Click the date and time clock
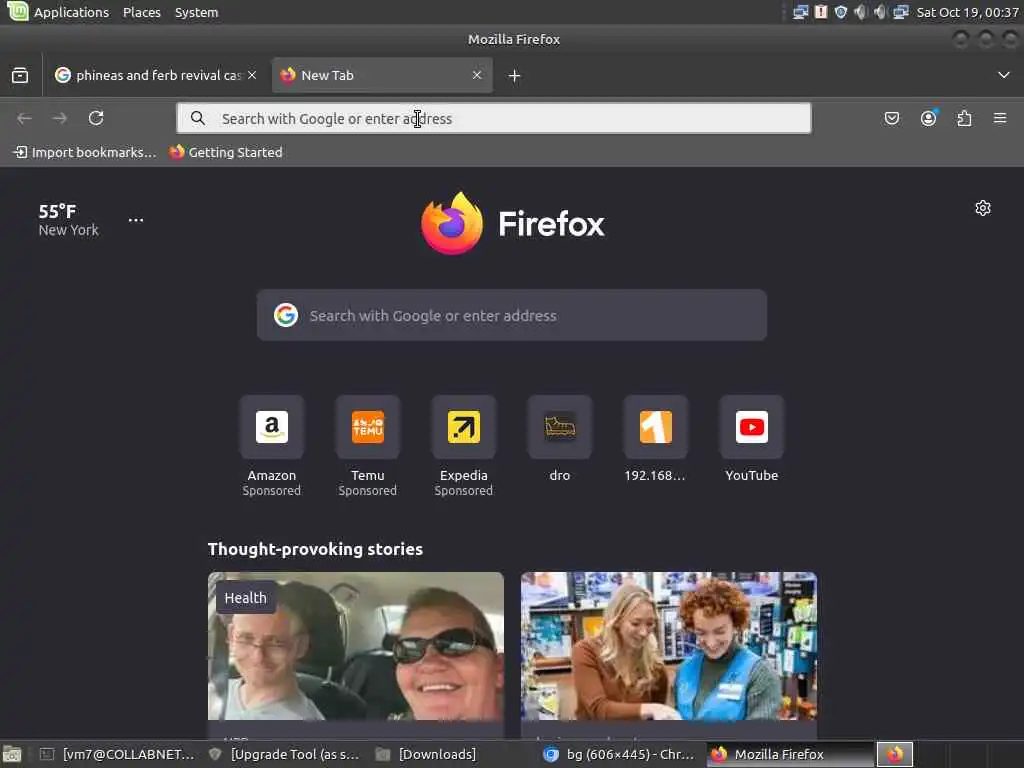Image resolution: width=1024 pixels, height=768 pixels. (x=967, y=12)
